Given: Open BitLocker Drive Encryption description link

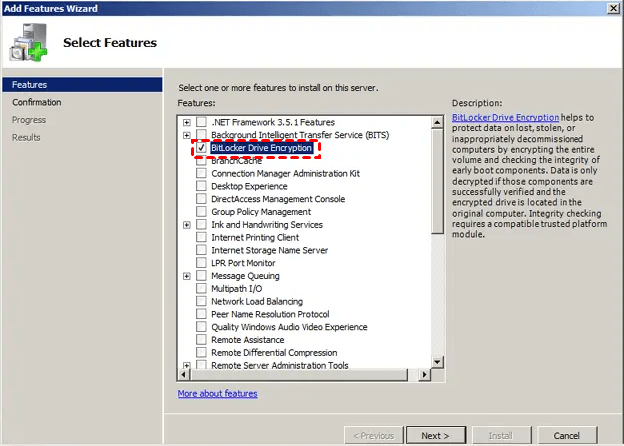Looking at the screenshot, I should (x=505, y=117).
